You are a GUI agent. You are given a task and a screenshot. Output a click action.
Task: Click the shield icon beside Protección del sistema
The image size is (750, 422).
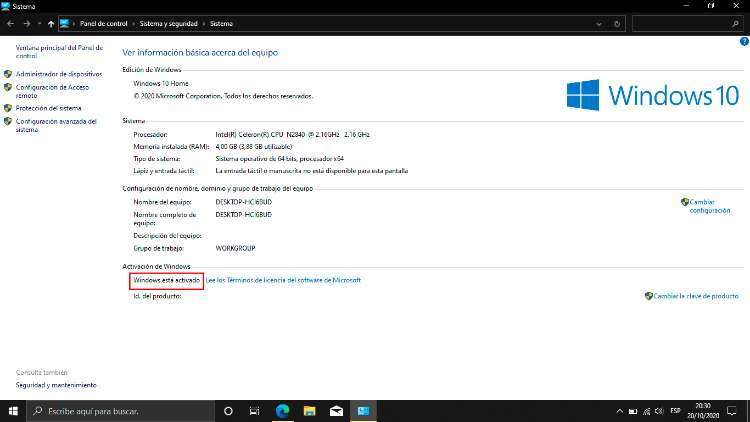click(x=8, y=108)
